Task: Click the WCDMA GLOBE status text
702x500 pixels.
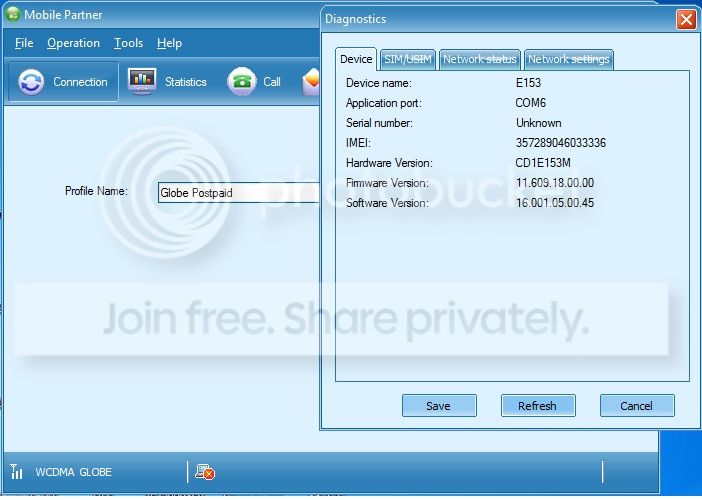Action: point(73,472)
